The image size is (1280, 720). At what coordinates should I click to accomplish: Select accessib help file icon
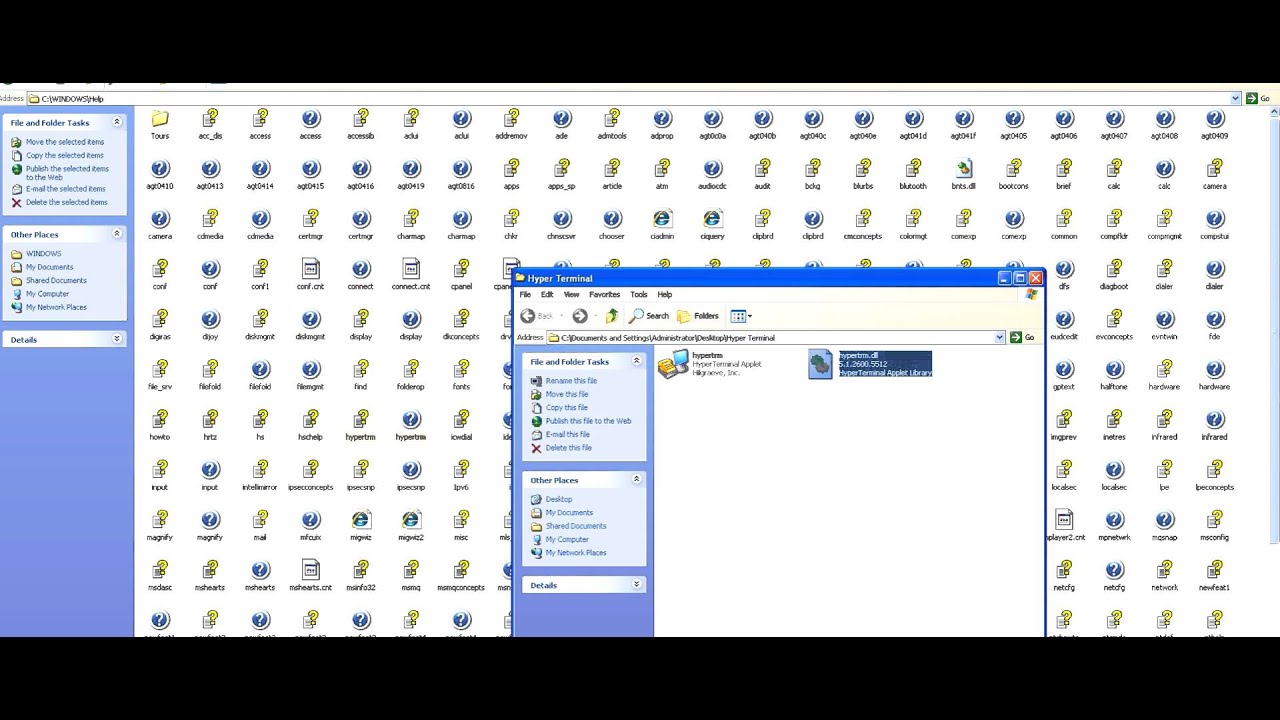coord(361,119)
